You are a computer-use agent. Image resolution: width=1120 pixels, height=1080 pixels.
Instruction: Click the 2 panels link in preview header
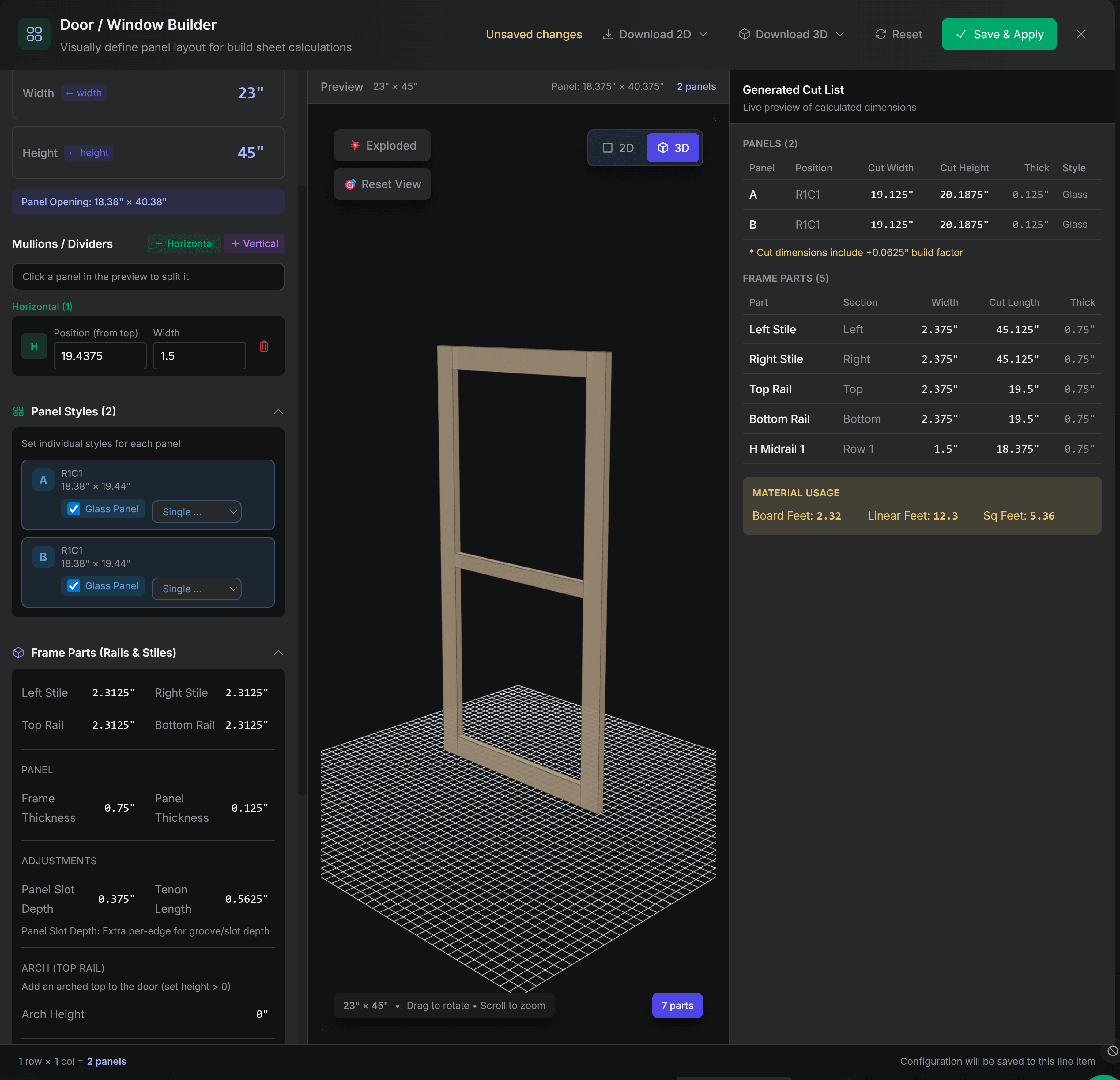(696, 86)
